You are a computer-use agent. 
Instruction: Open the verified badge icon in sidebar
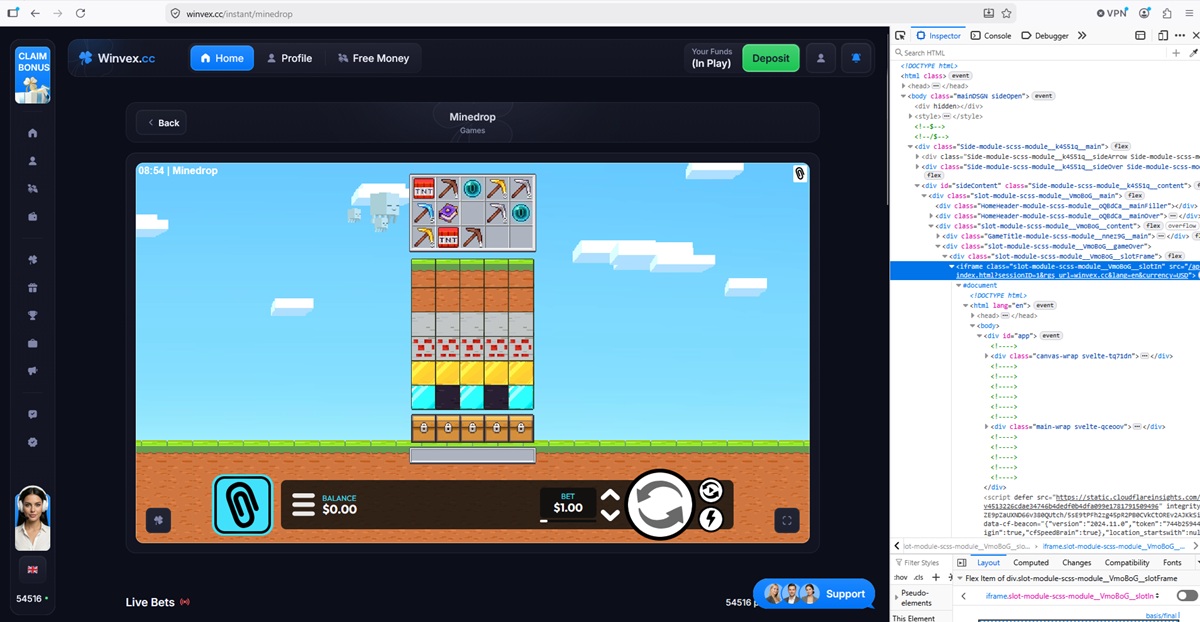33,442
